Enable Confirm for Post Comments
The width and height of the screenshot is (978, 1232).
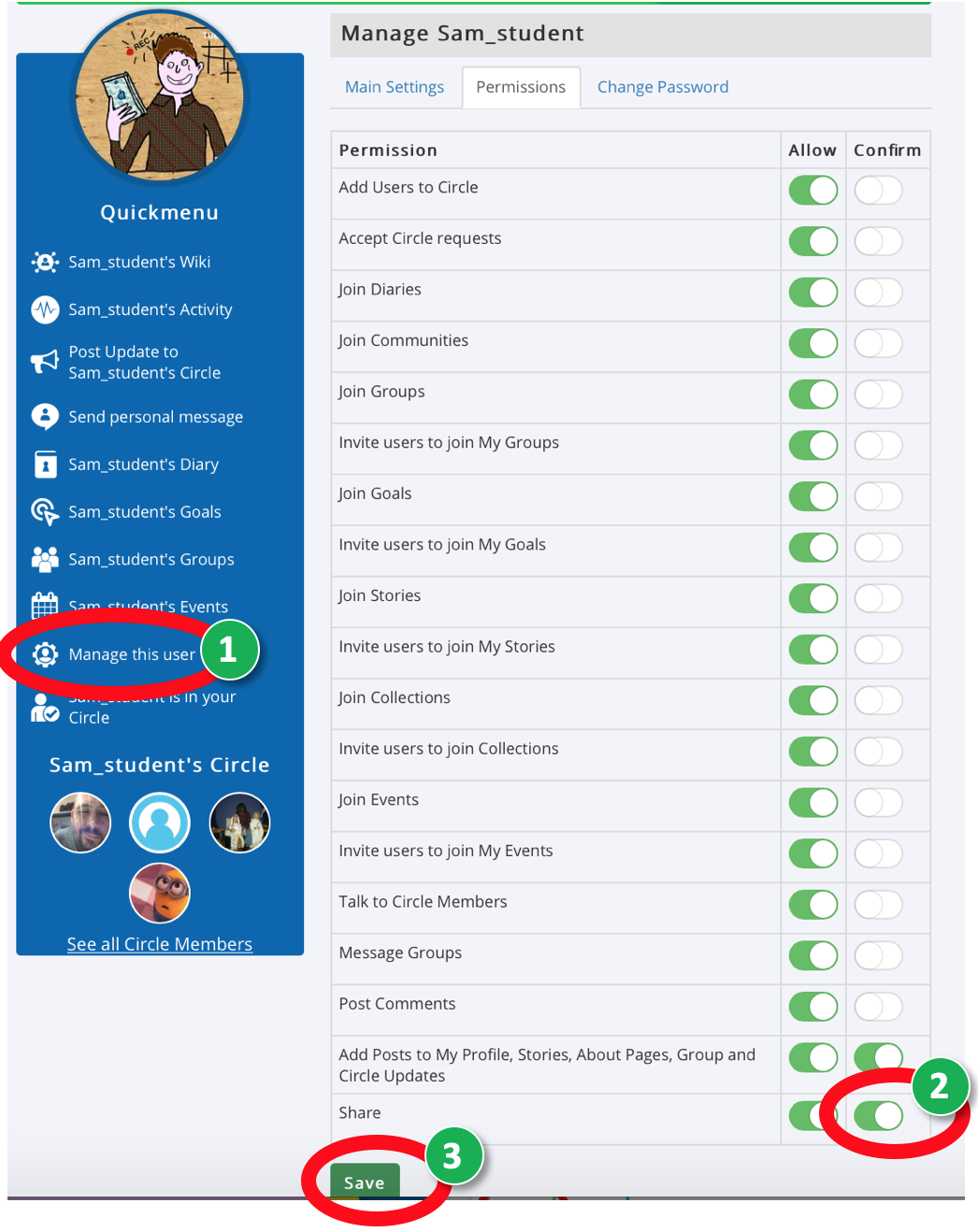tap(878, 1007)
